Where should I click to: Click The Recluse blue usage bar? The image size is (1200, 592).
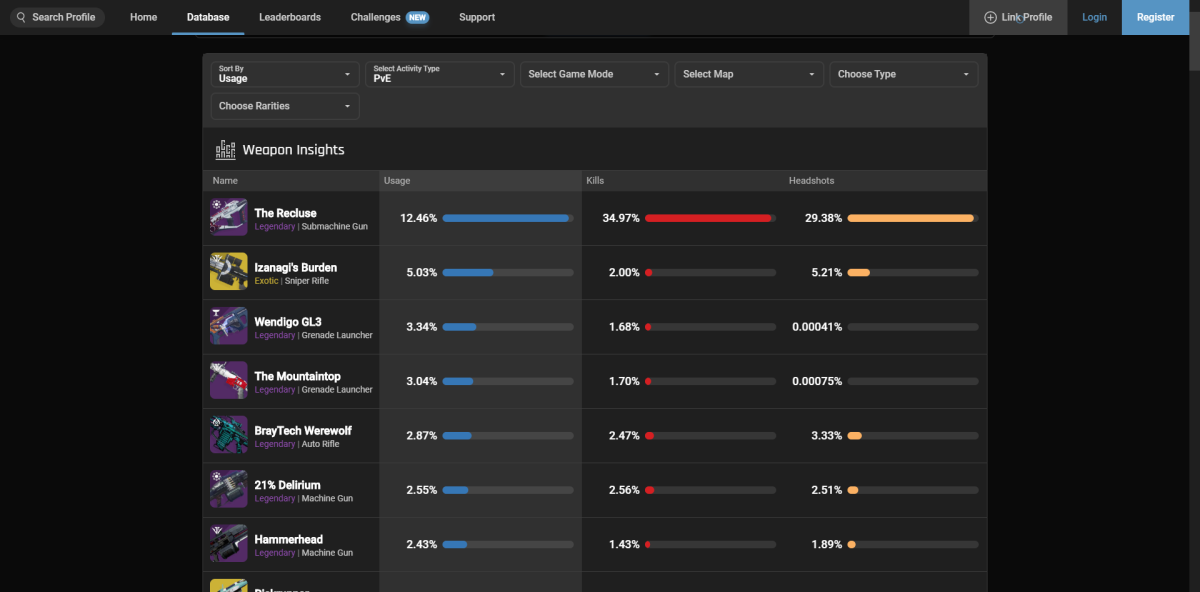505,218
